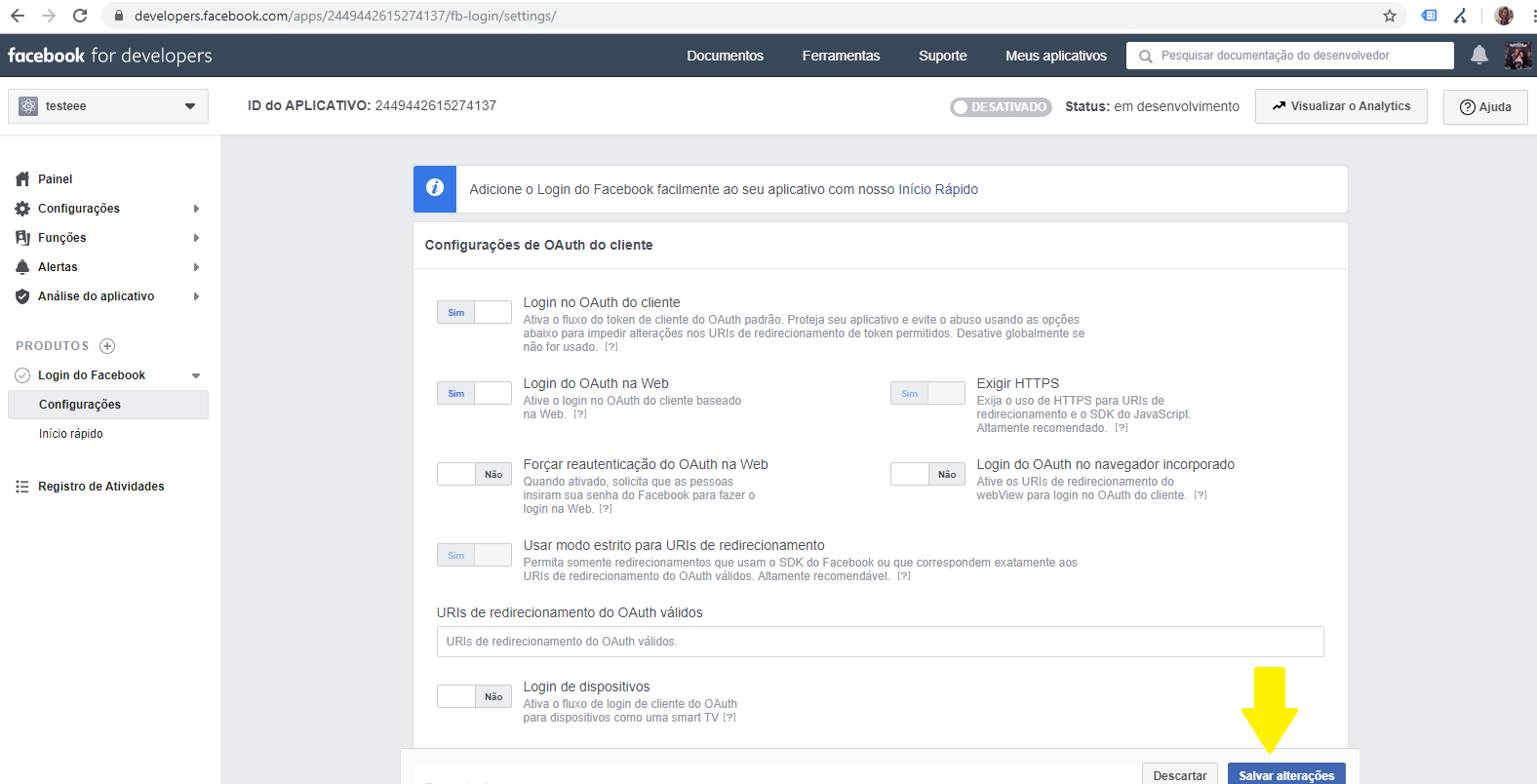Click the testeee app atom icon
This screenshot has width=1537, height=784.
[x=28, y=106]
